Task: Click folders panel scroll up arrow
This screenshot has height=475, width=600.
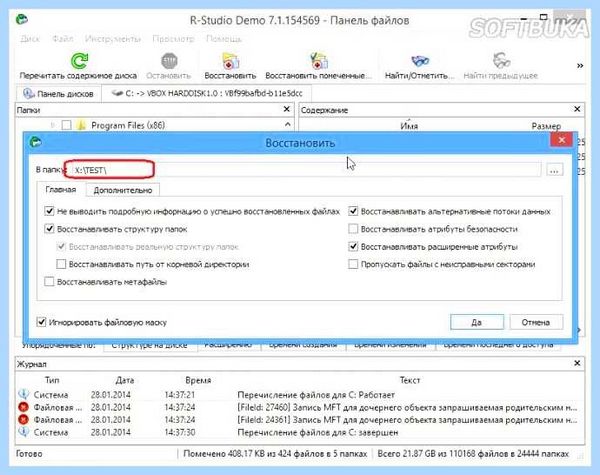Action: (x=287, y=125)
